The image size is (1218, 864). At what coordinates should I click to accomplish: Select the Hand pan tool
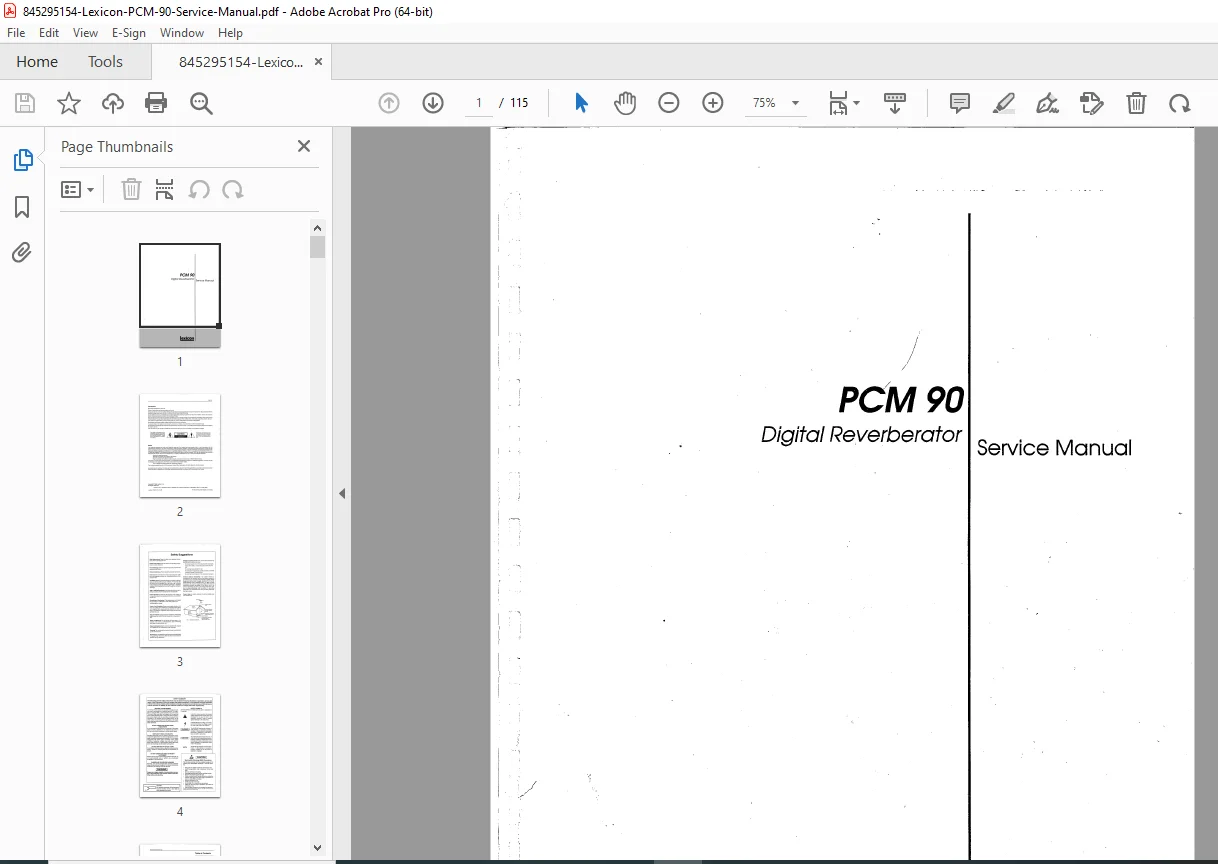point(625,103)
